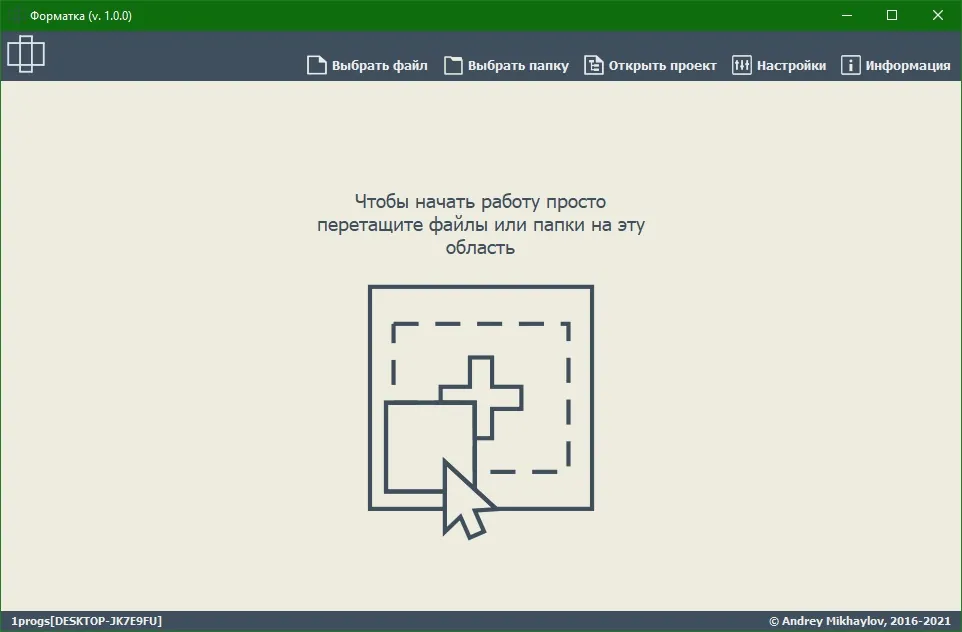The width and height of the screenshot is (962, 632).
Task: Click the drop area instruction text
Action: tap(480, 225)
